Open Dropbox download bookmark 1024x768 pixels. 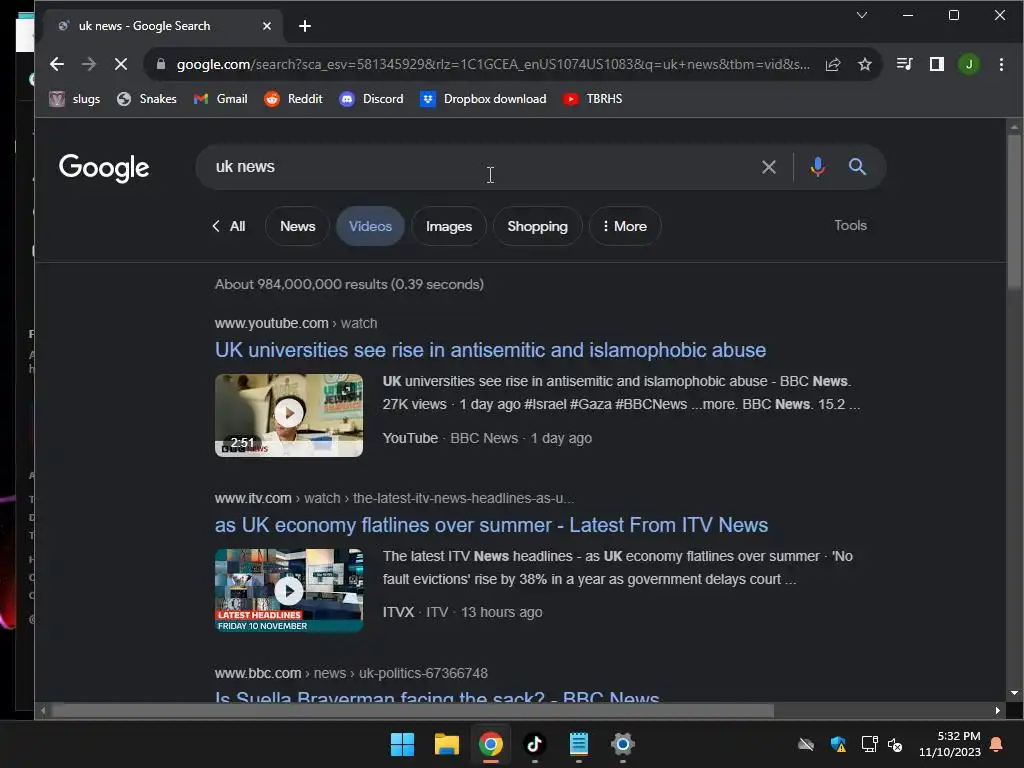pos(483,99)
